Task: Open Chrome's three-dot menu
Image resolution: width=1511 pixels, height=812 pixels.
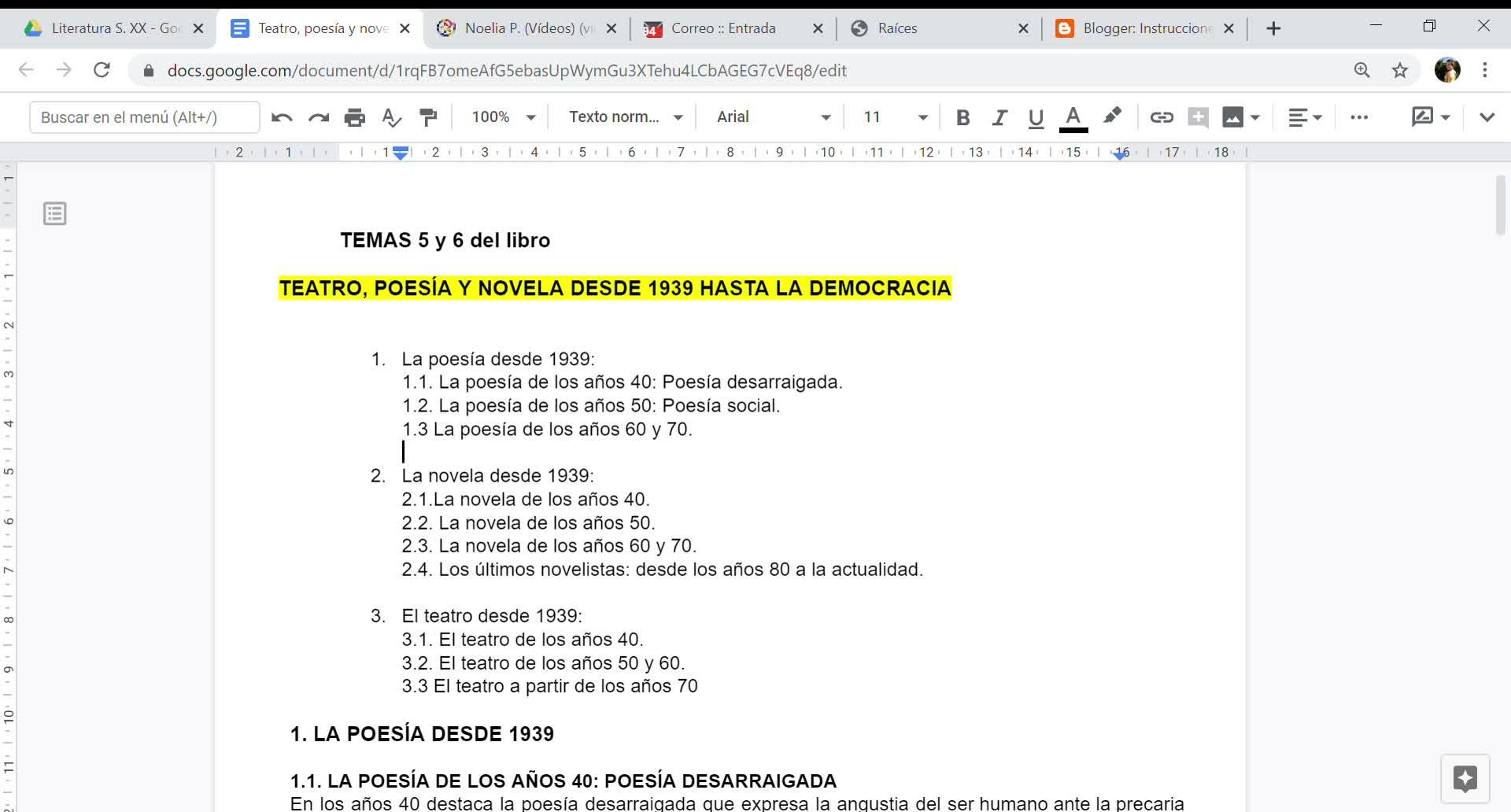Action: [1485, 70]
